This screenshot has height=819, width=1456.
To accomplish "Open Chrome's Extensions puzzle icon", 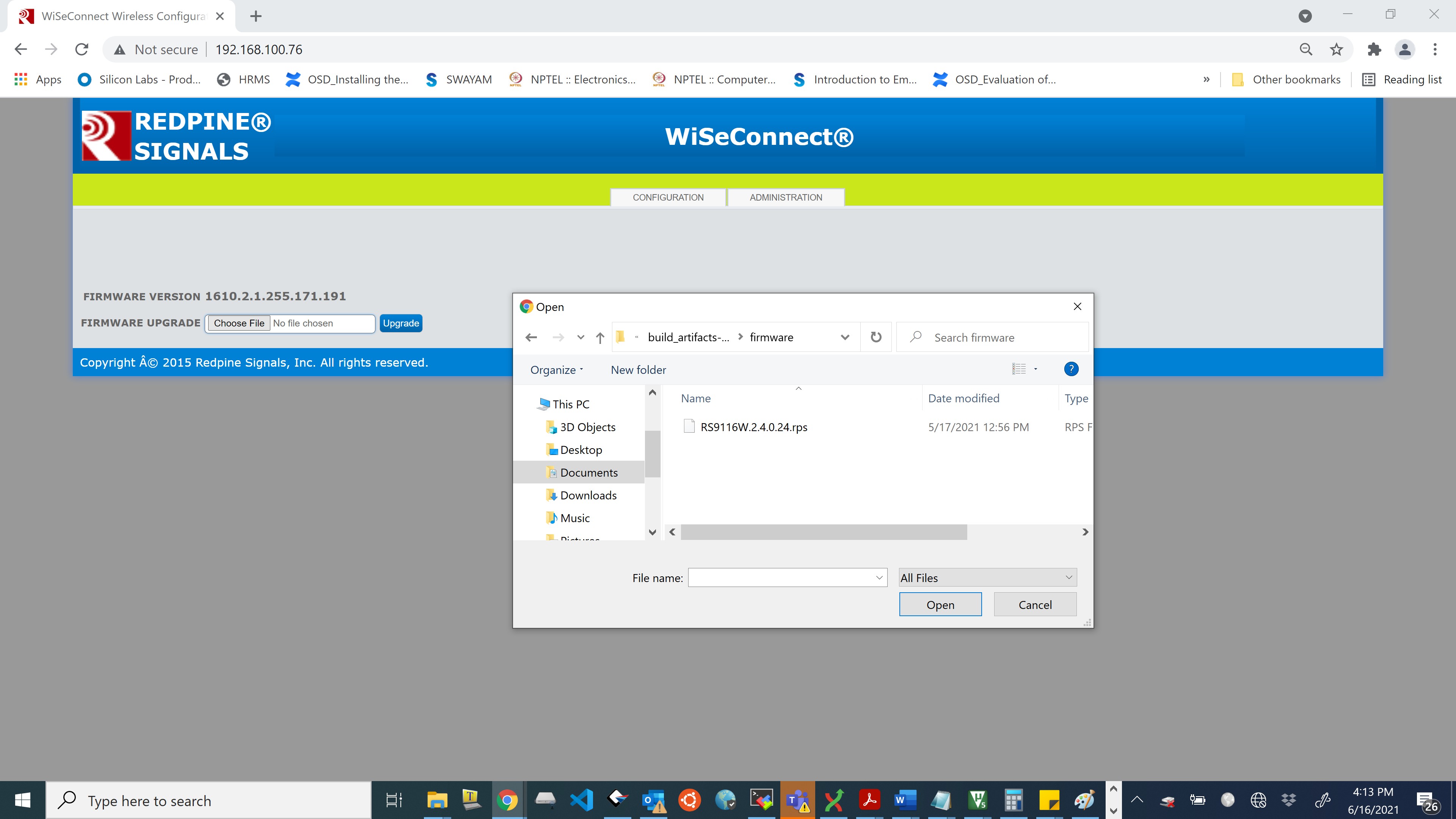I will pyautogui.click(x=1374, y=50).
